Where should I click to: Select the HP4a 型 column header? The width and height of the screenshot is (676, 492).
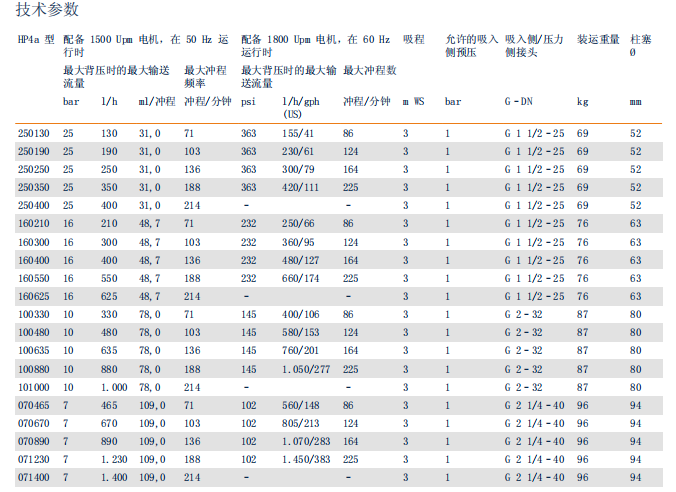(x=36, y=39)
